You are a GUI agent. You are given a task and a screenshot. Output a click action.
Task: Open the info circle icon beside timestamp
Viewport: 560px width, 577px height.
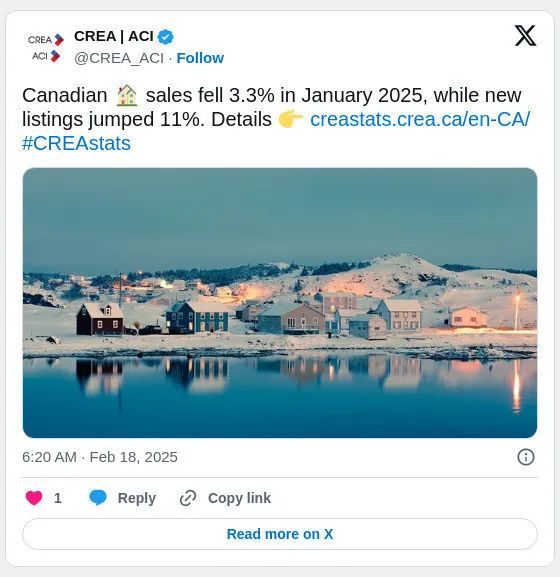point(525,457)
